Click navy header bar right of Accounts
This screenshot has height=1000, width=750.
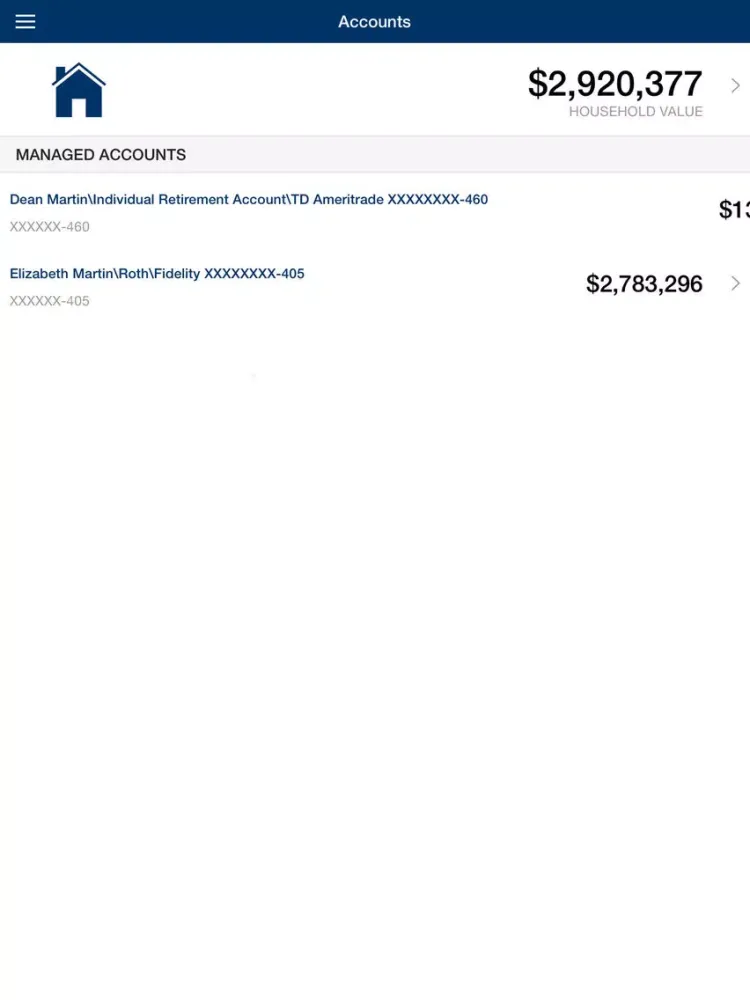click(580, 22)
